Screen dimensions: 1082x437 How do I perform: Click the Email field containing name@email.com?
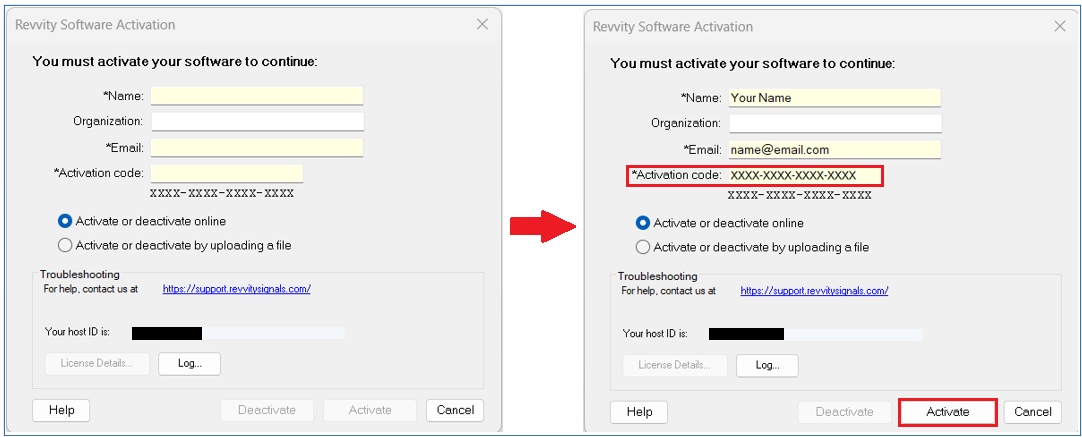[835, 150]
